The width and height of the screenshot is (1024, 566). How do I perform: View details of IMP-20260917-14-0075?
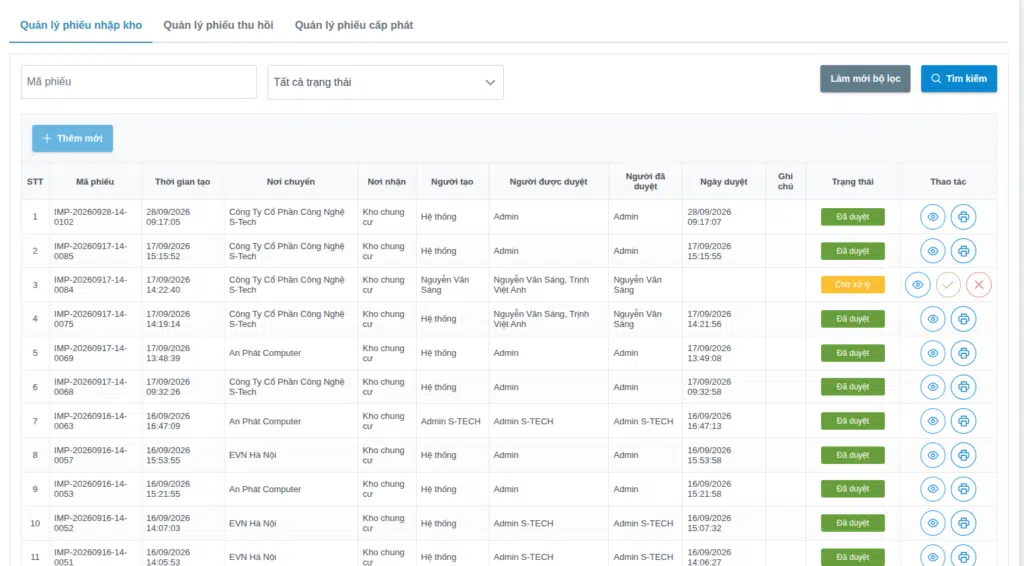click(x=933, y=319)
